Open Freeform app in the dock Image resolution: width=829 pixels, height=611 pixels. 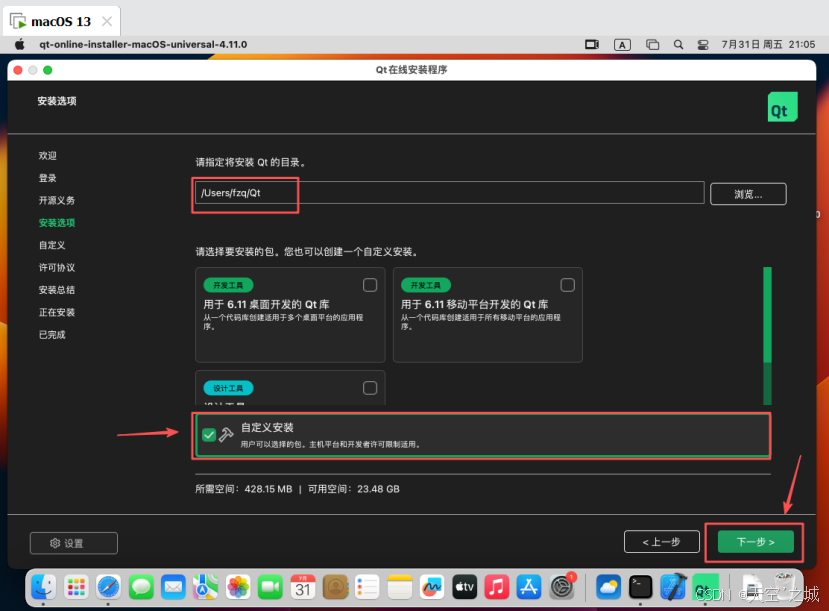(x=432, y=587)
